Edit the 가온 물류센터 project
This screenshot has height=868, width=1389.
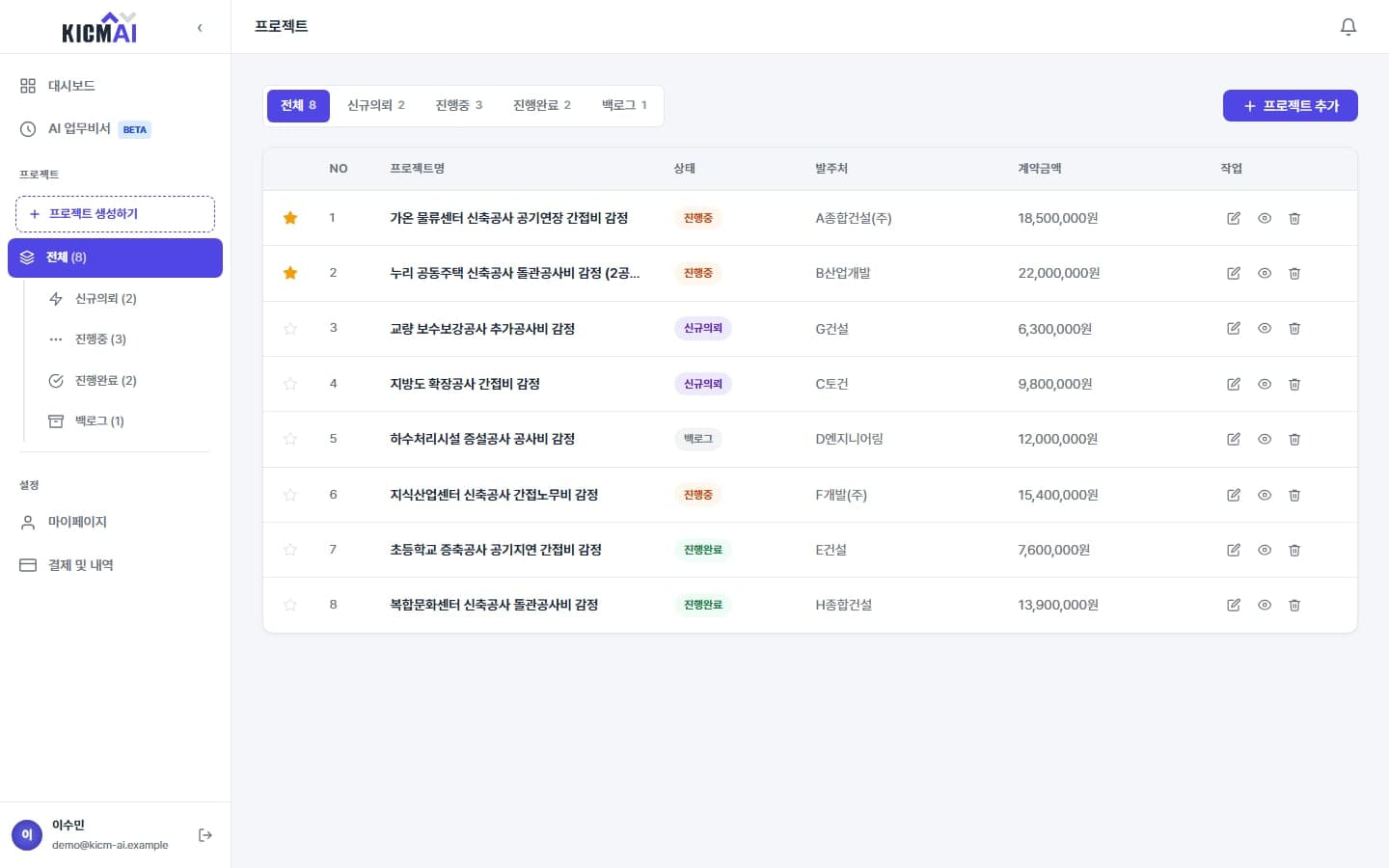pyautogui.click(x=1234, y=218)
